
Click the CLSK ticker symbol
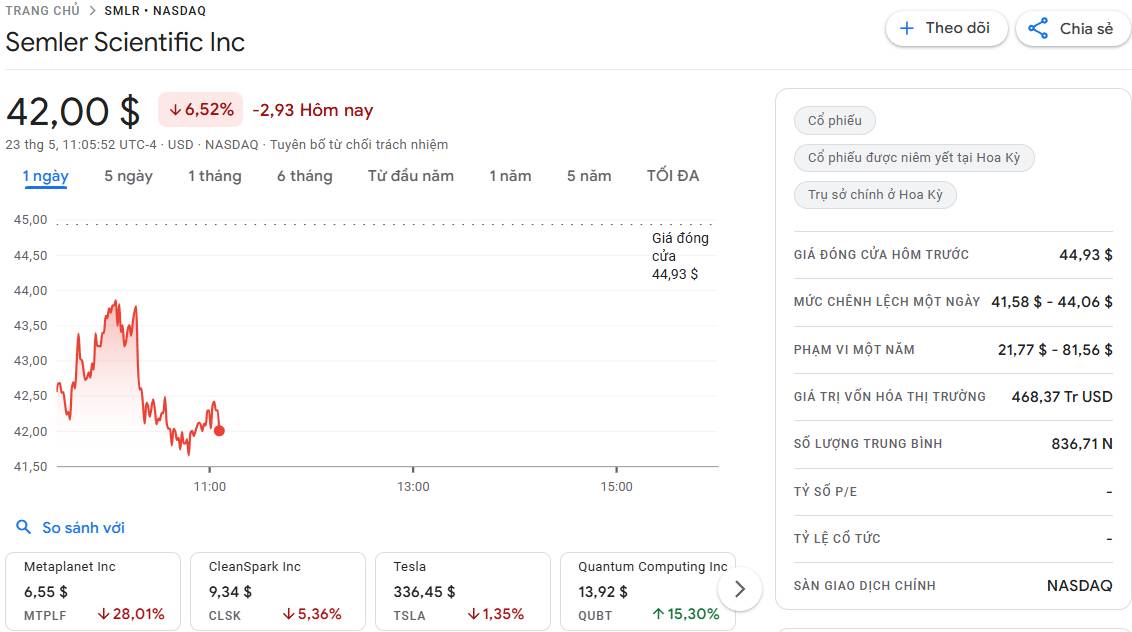225,615
